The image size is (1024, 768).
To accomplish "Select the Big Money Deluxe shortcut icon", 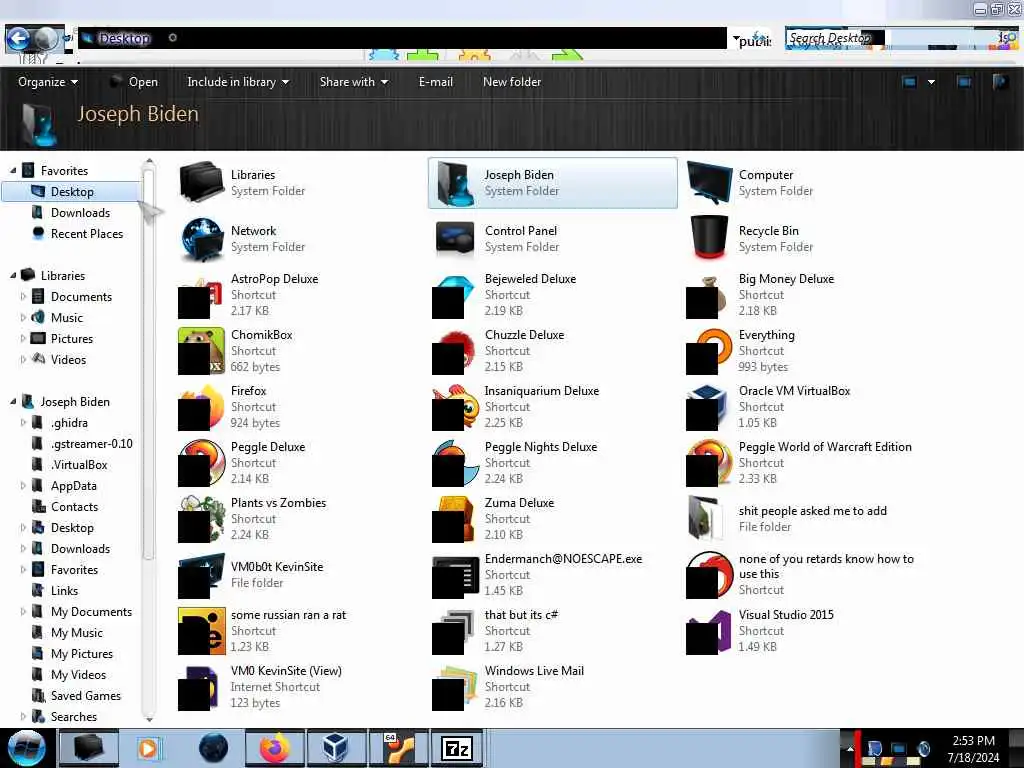I will pos(709,295).
